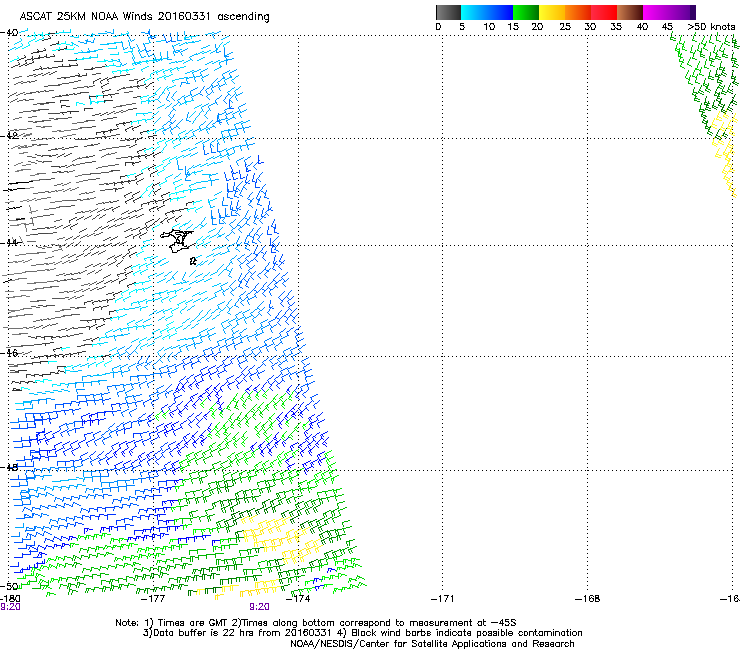The height and width of the screenshot is (650, 740).
Task: Click the purple '9:20' time below -180
Action: (10, 607)
